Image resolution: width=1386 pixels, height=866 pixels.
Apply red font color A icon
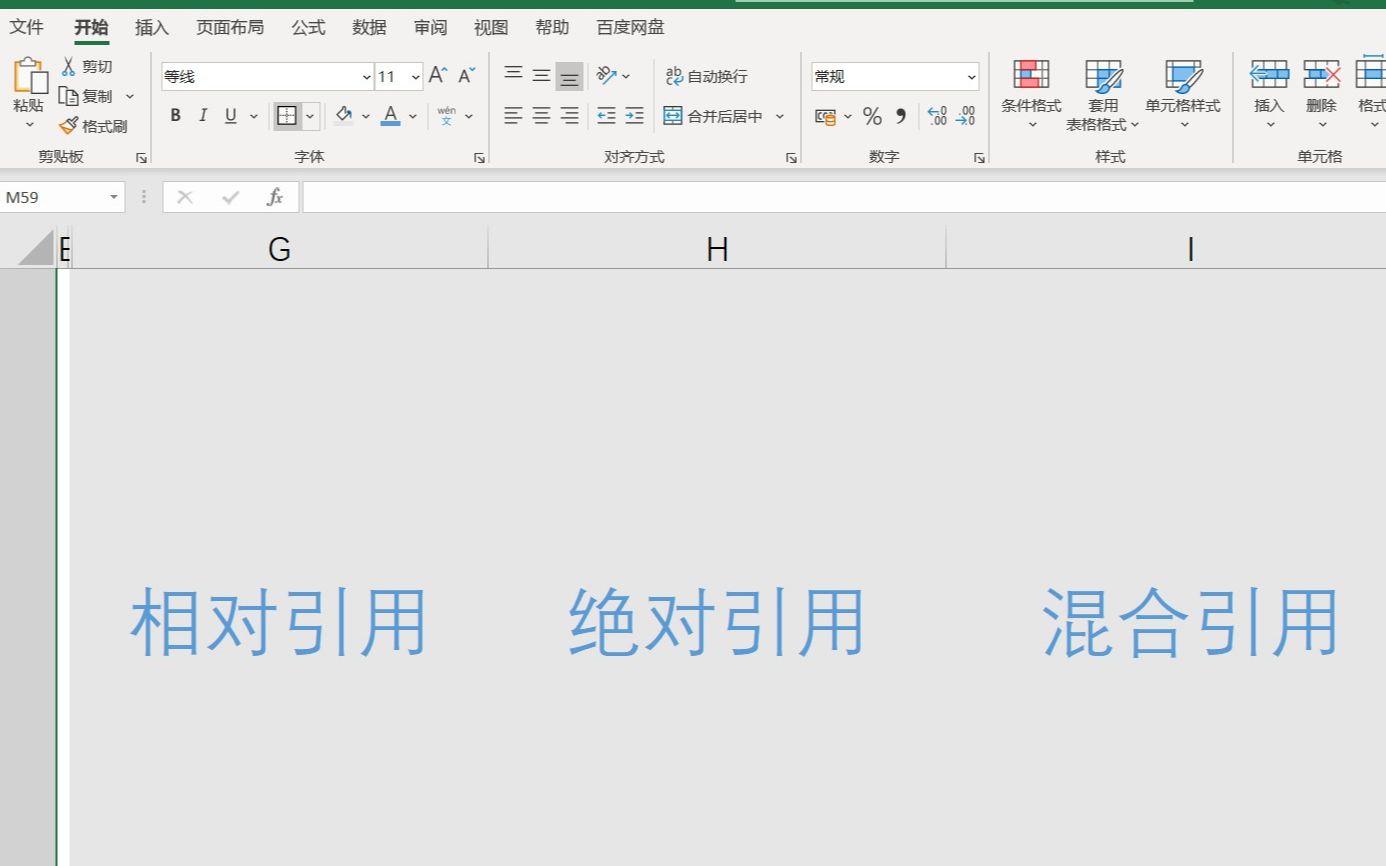[391, 116]
